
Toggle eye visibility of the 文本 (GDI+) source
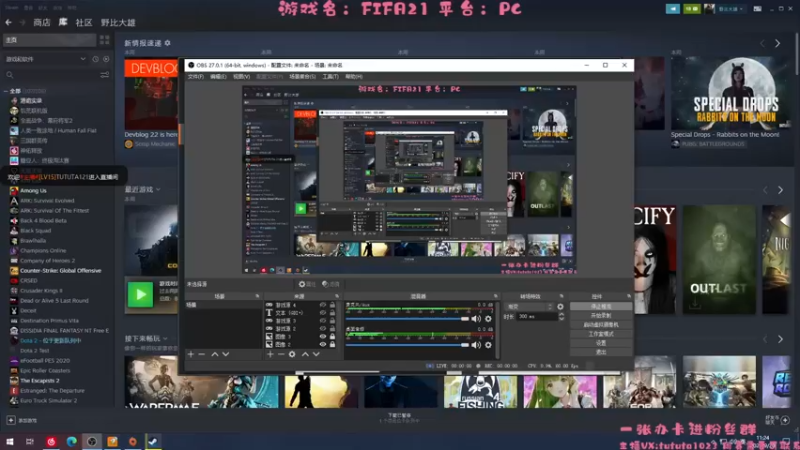point(322,313)
